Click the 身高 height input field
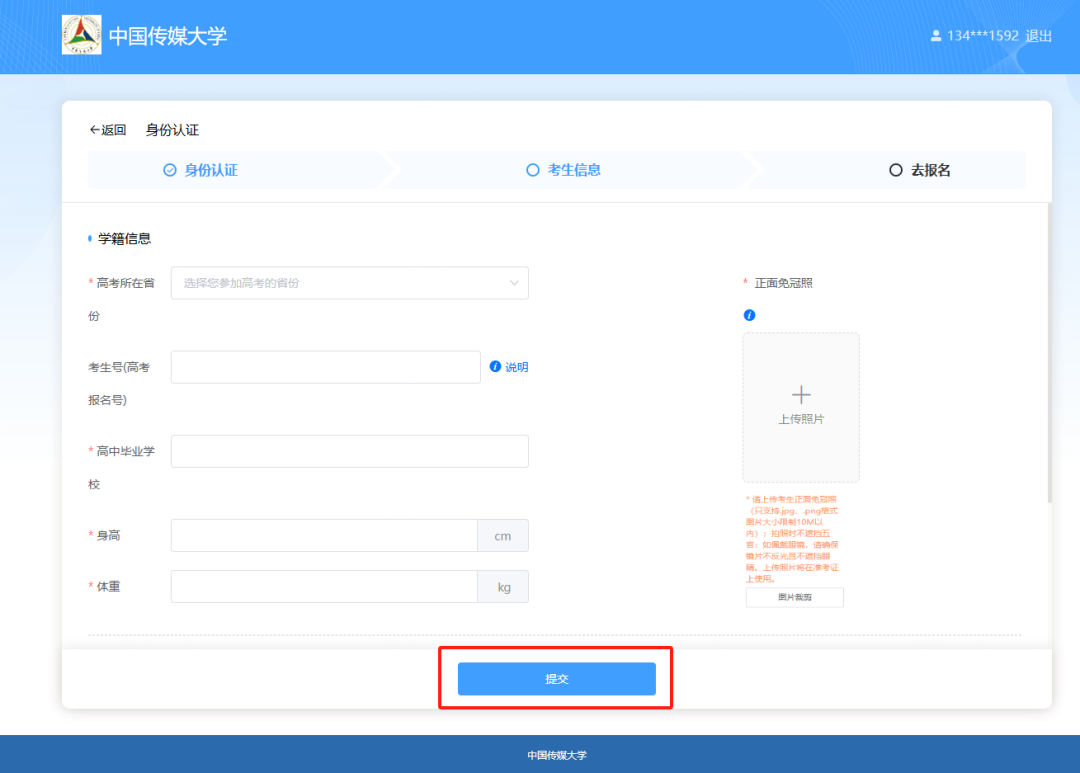 pos(324,535)
